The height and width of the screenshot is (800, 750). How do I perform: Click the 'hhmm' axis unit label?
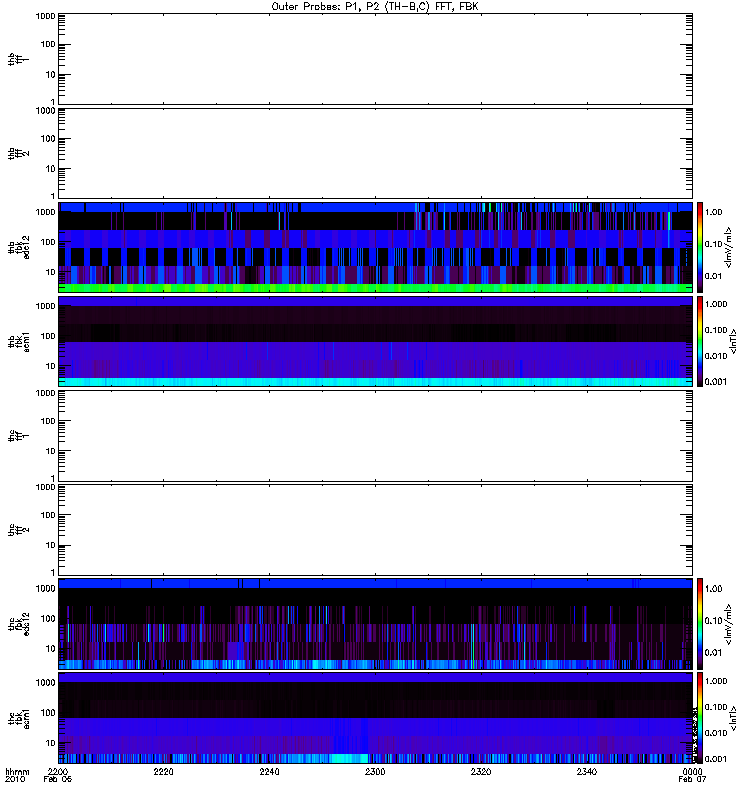click(x=17, y=771)
